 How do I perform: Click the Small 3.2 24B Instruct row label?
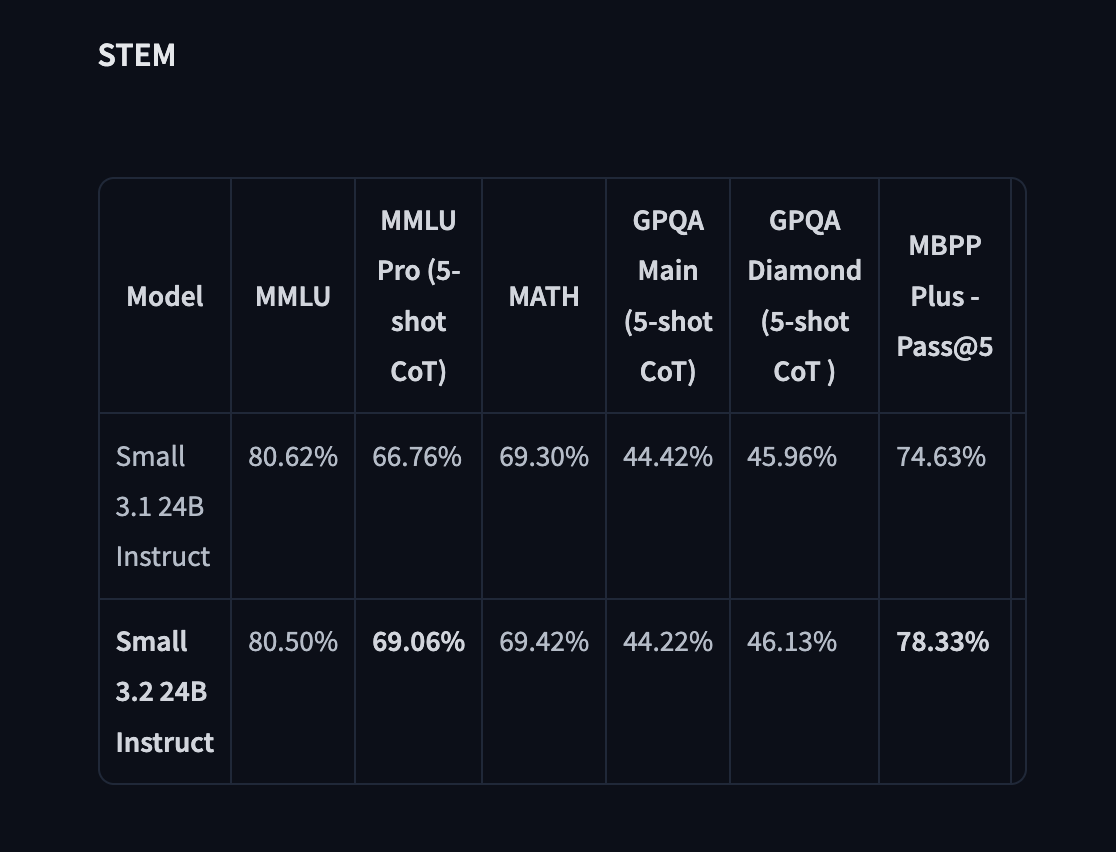coord(164,691)
